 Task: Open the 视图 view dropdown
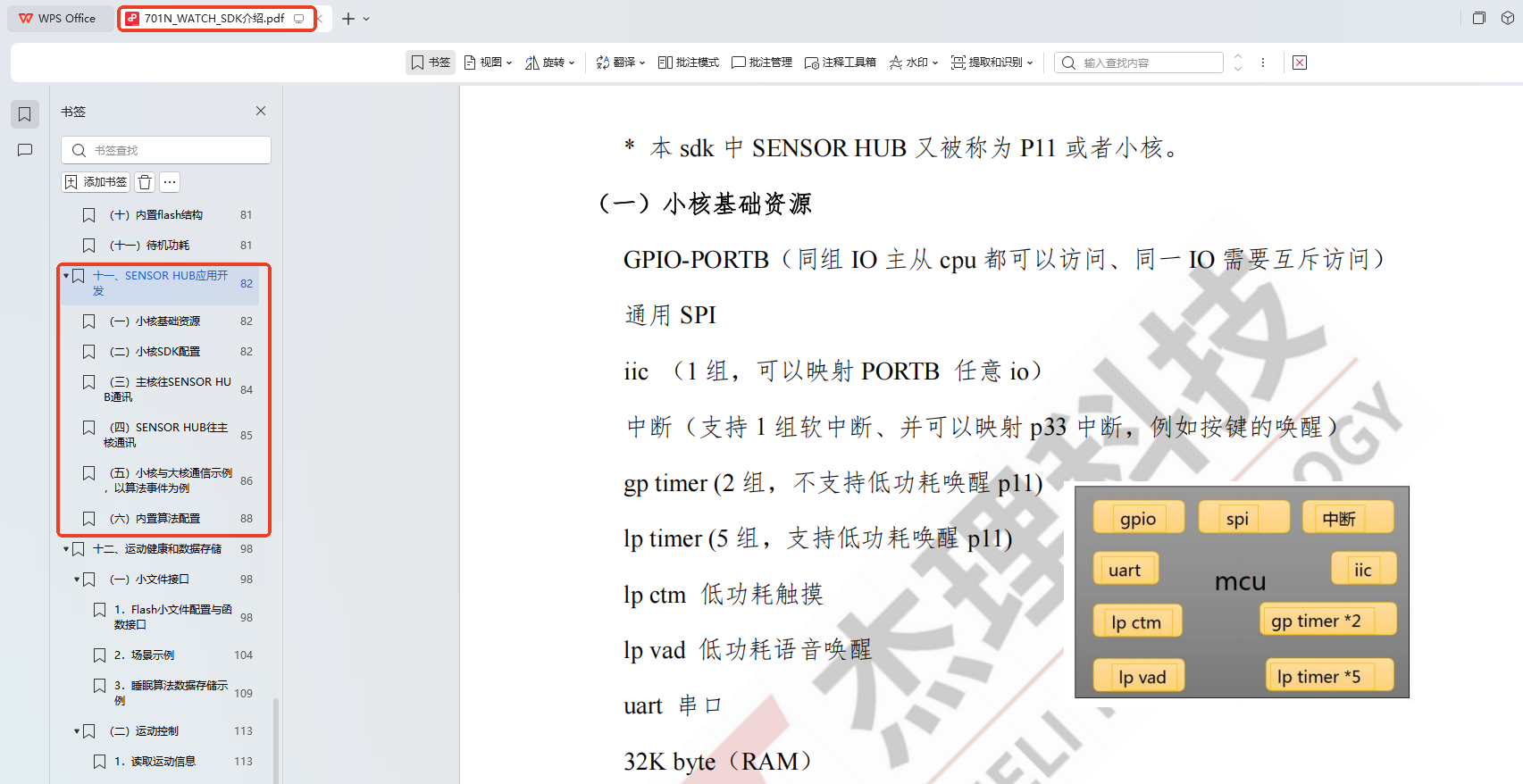(x=488, y=63)
